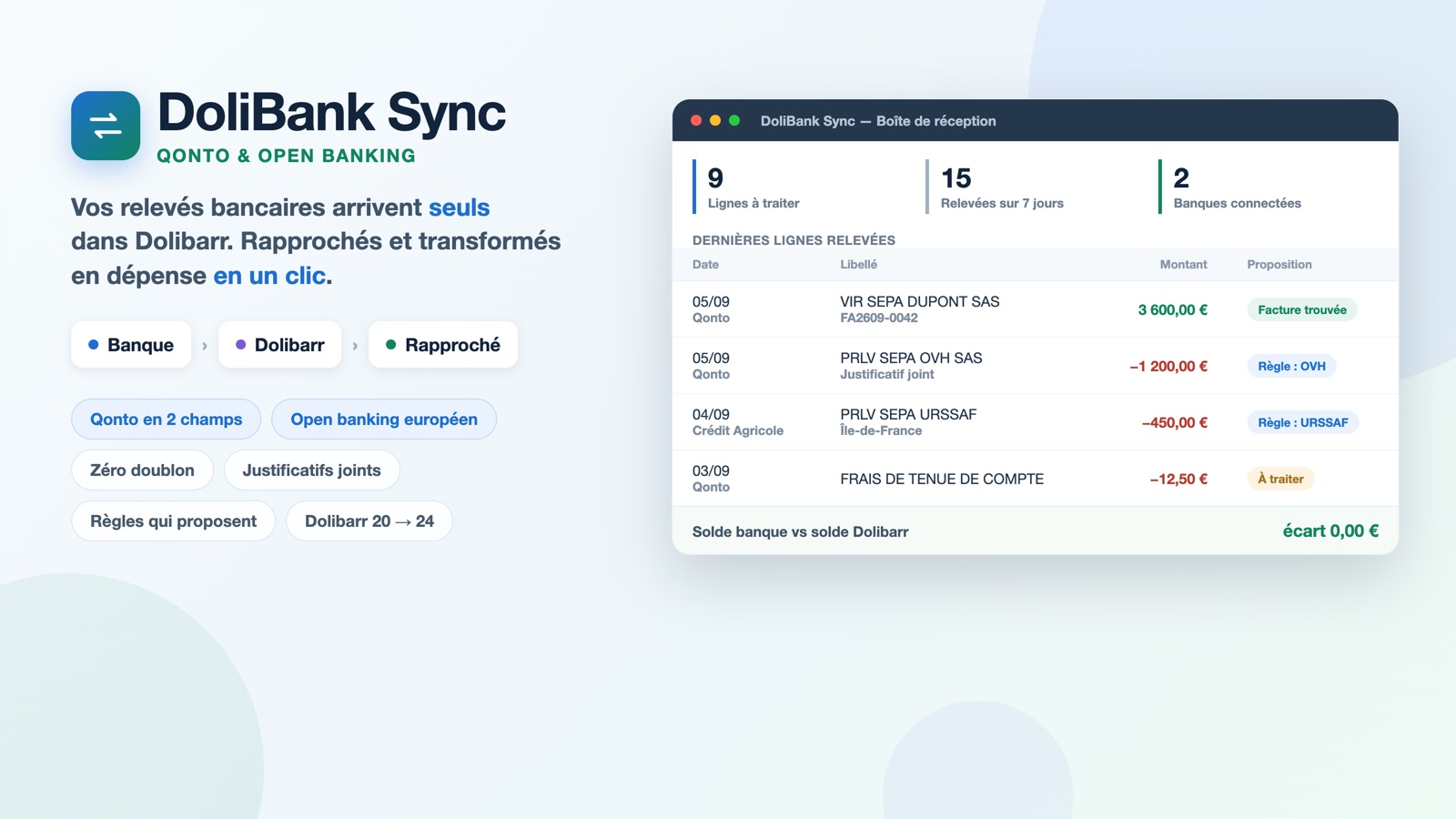Viewport: 1456px width, 819px height.
Task: Select the PRLV SEPA OVH SAS line
Action: (x=1036, y=366)
